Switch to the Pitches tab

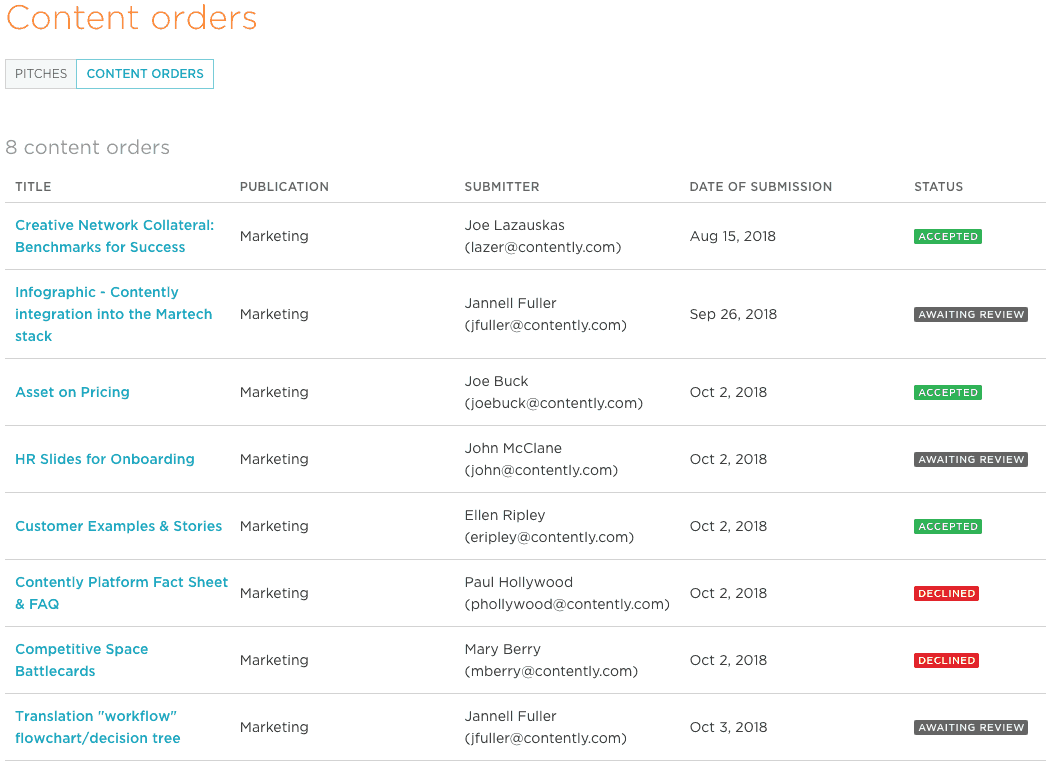point(41,74)
